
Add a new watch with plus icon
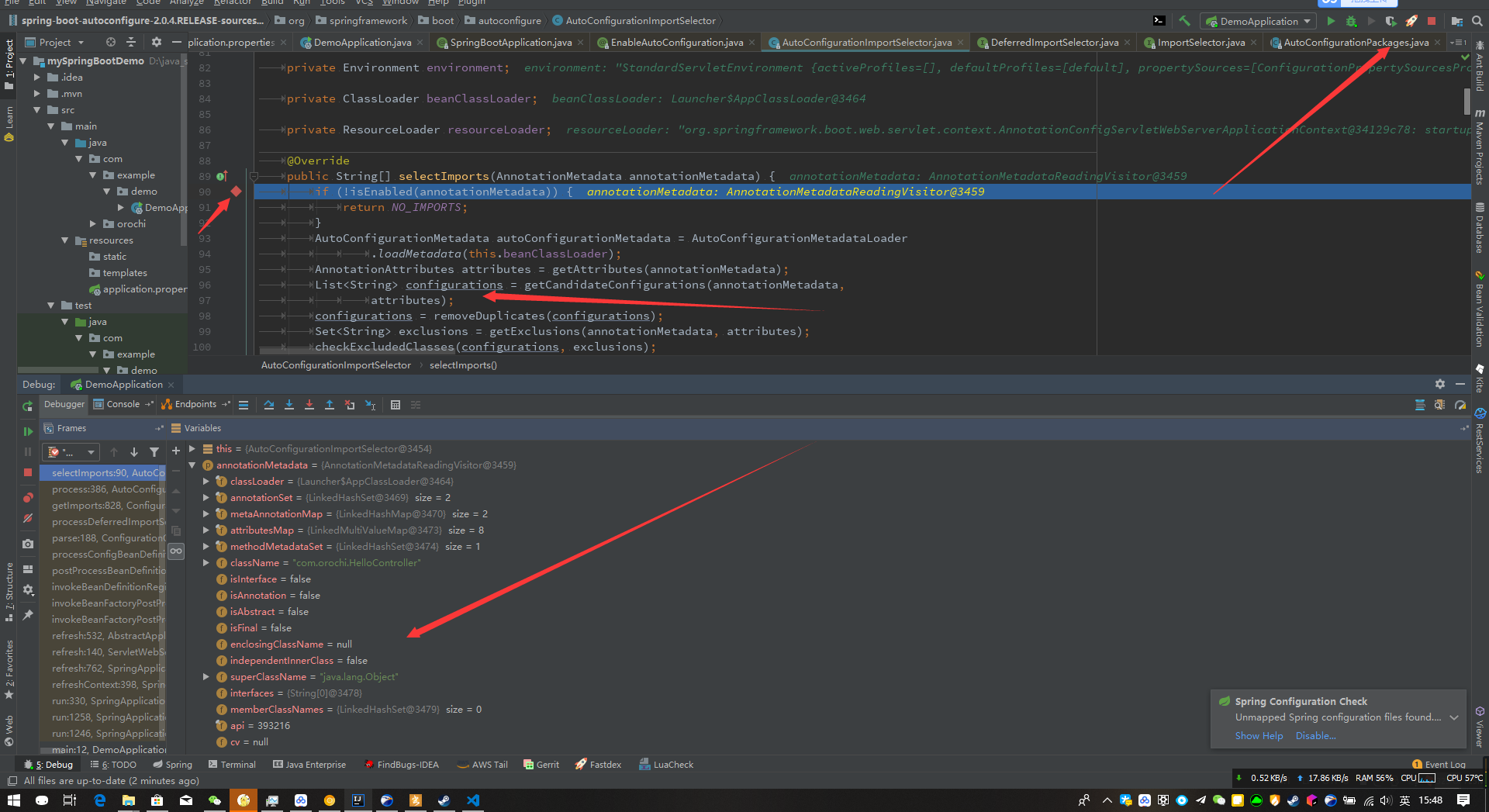[x=176, y=451]
